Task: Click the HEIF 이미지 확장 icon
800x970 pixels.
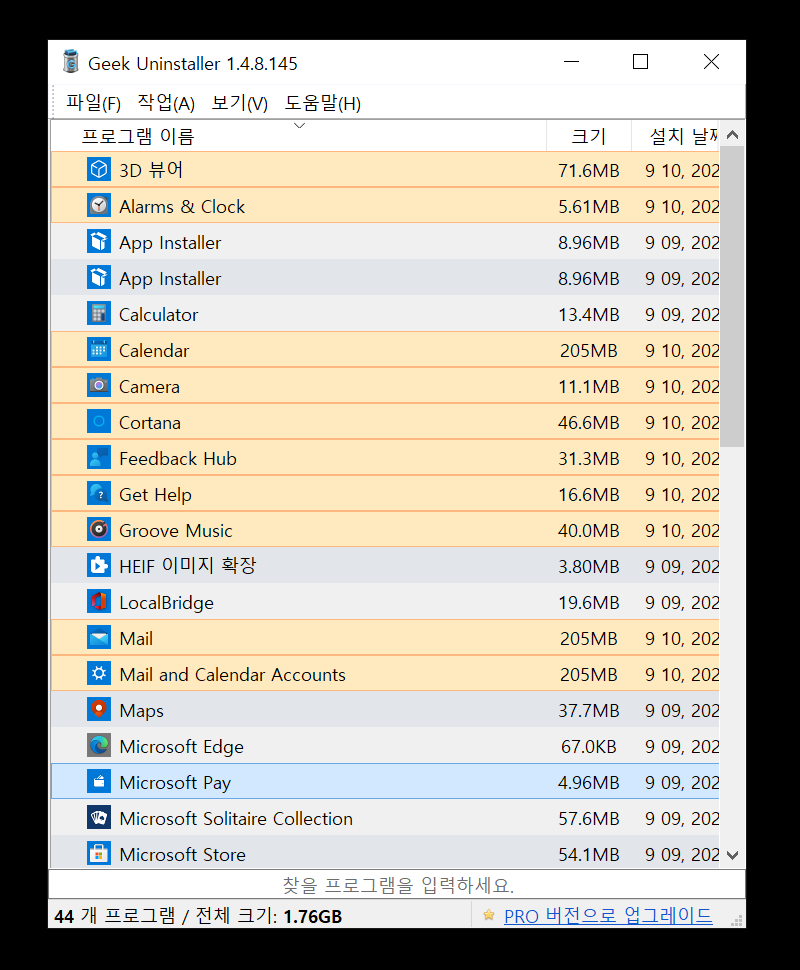Action: [x=99, y=565]
